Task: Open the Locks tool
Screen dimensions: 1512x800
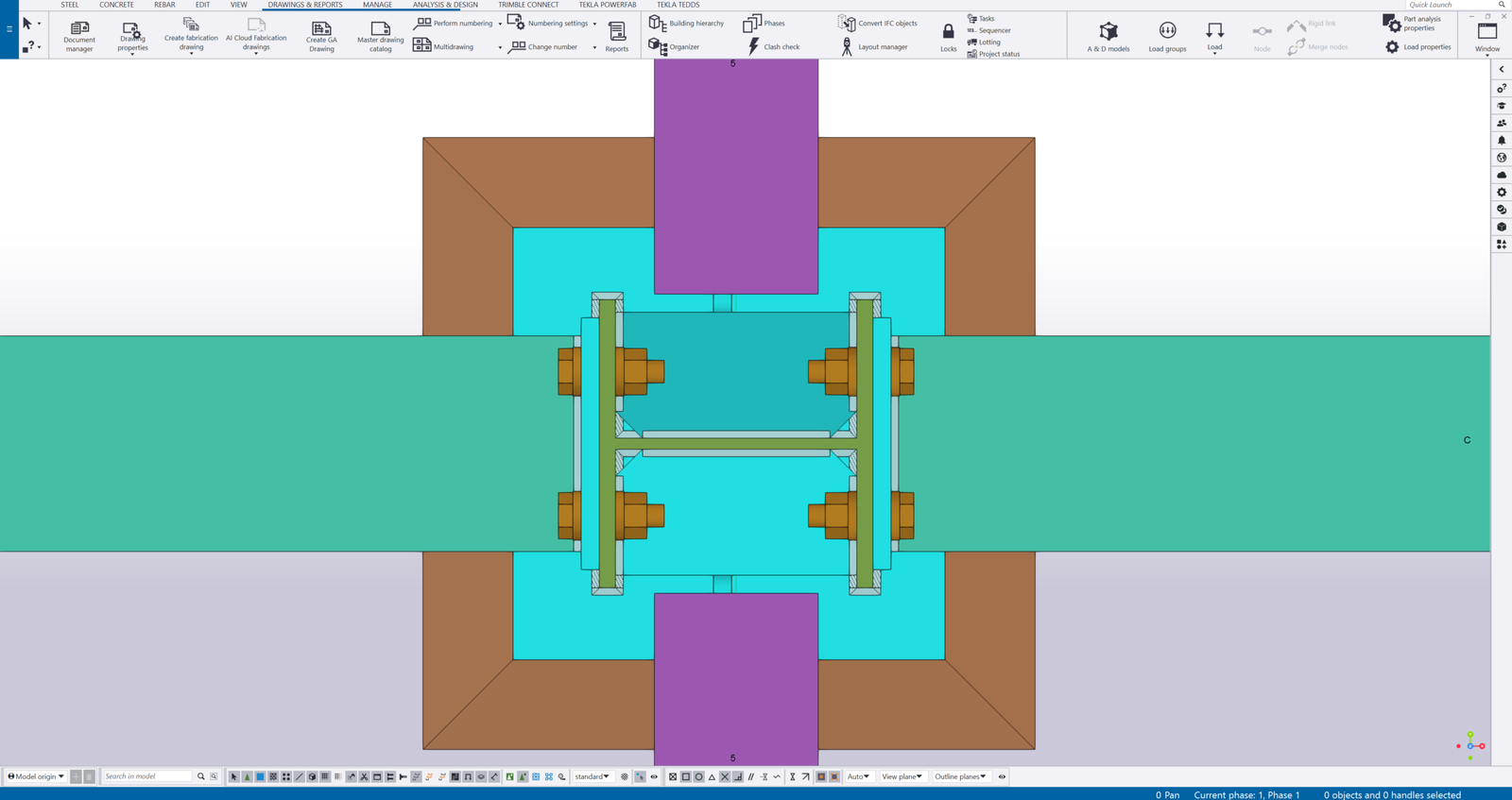Action: [948, 37]
